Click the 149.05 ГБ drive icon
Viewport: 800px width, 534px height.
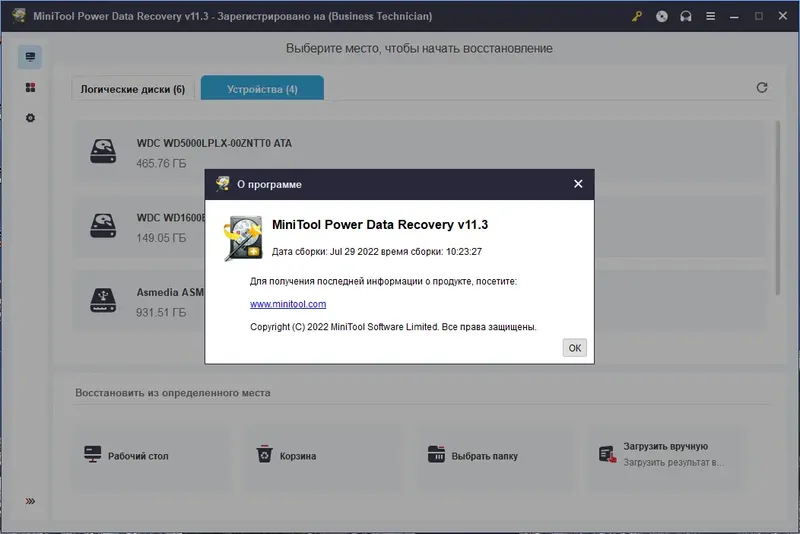103,225
